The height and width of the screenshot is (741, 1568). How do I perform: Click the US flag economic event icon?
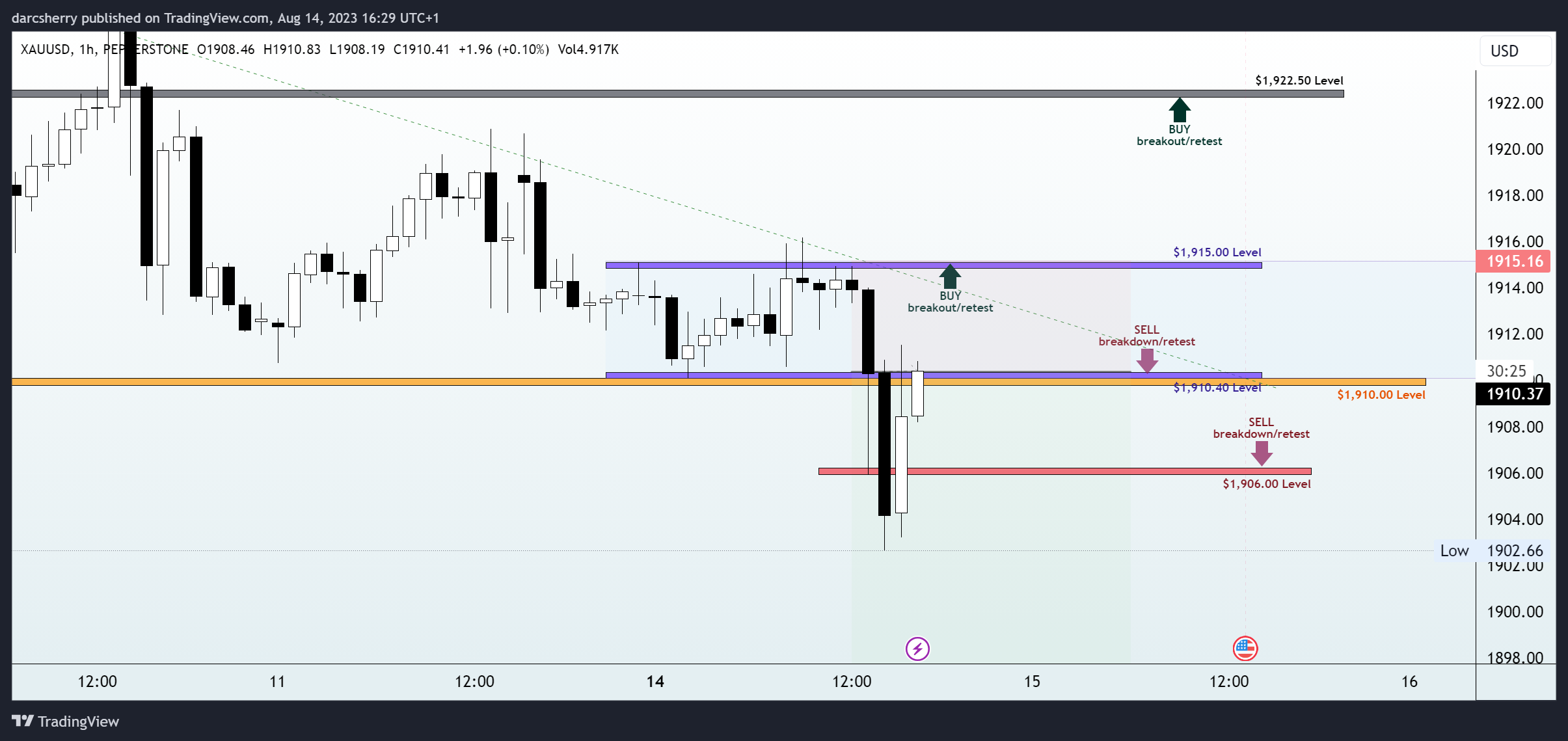click(1245, 649)
